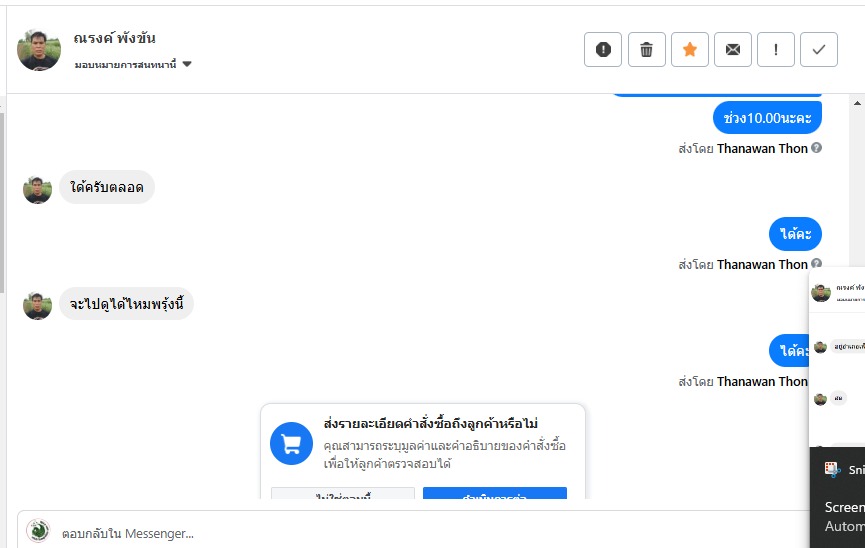
Task: Click help icon beside middle Thanawan Thon label
Action: [817, 264]
